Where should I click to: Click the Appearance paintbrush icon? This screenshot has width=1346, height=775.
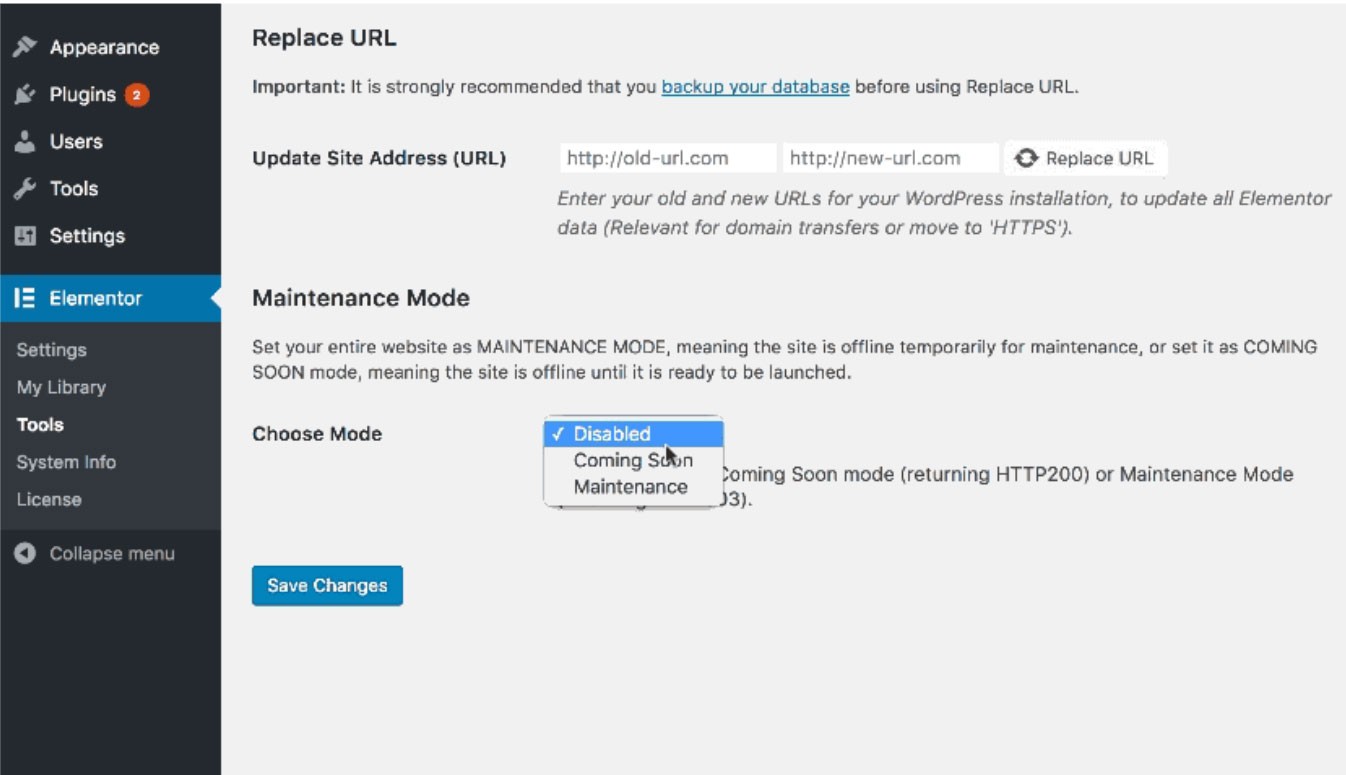click(x=26, y=47)
